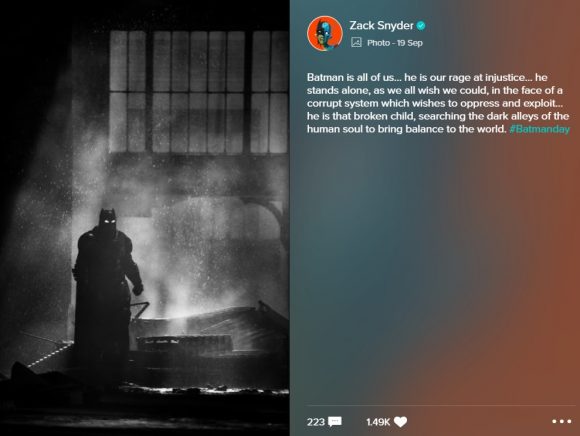Click the 223 comments count
Screen dimensions: 580x436
tap(316, 422)
